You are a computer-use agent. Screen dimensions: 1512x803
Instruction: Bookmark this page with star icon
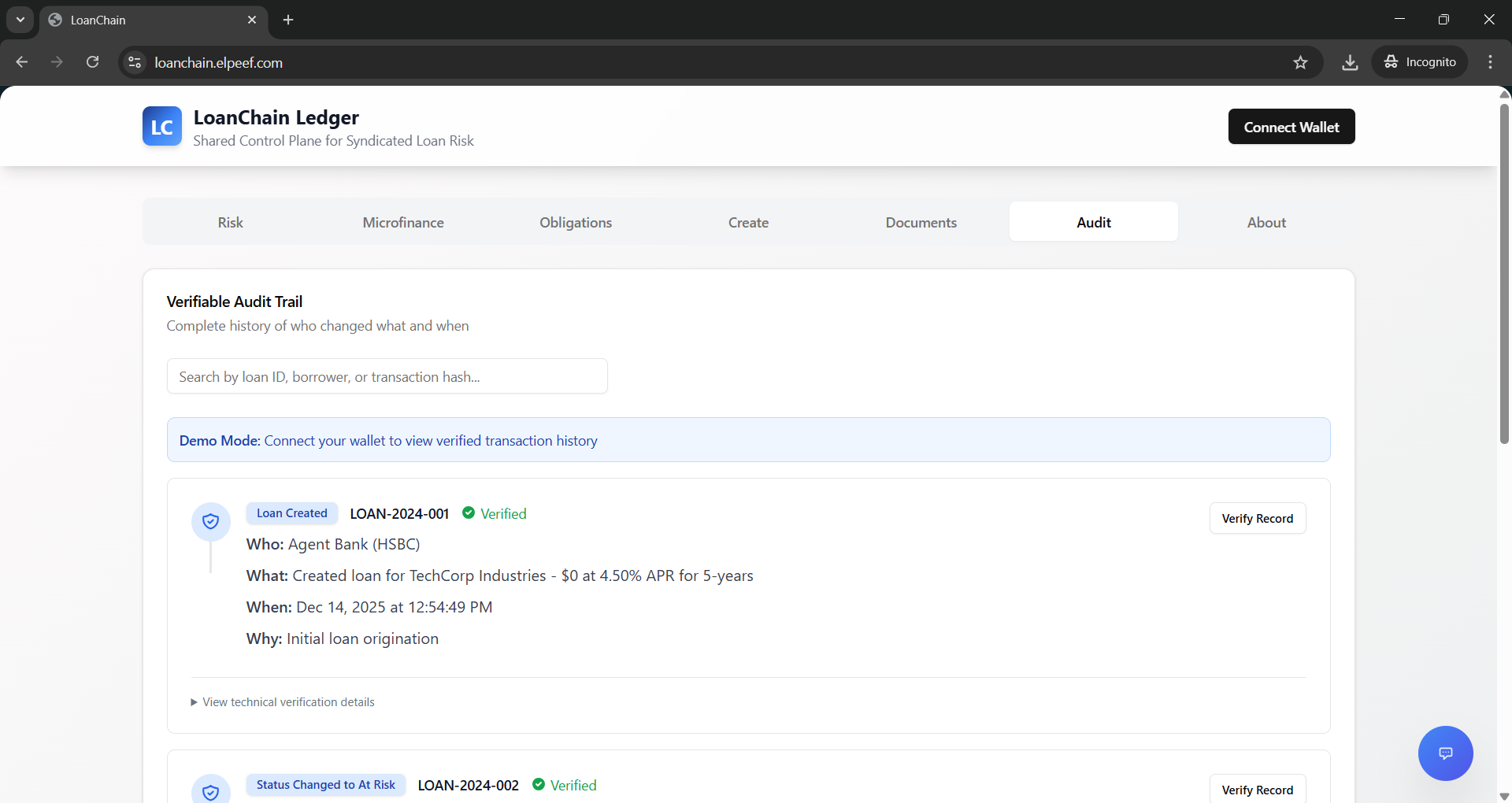(1300, 62)
